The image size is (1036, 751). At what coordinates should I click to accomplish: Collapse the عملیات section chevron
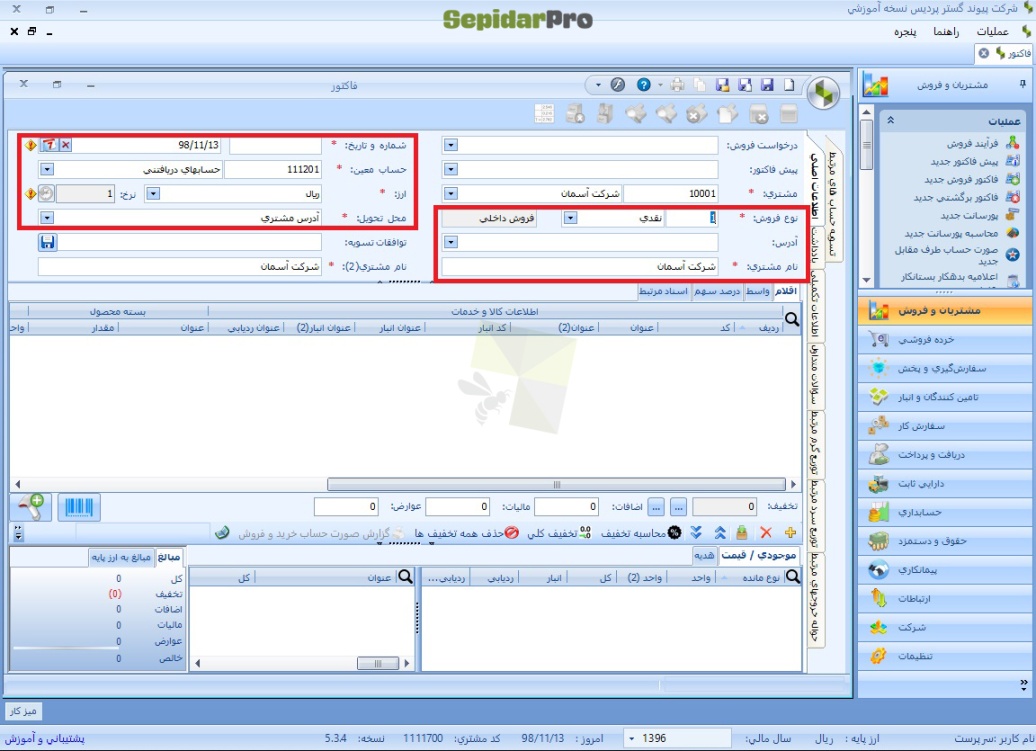click(x=890, y=120)
